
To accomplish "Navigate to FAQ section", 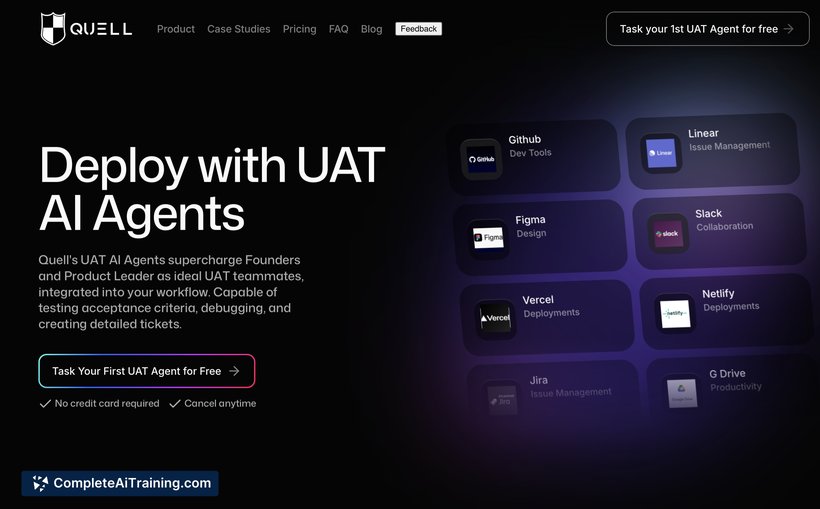I will pos(338,29).
